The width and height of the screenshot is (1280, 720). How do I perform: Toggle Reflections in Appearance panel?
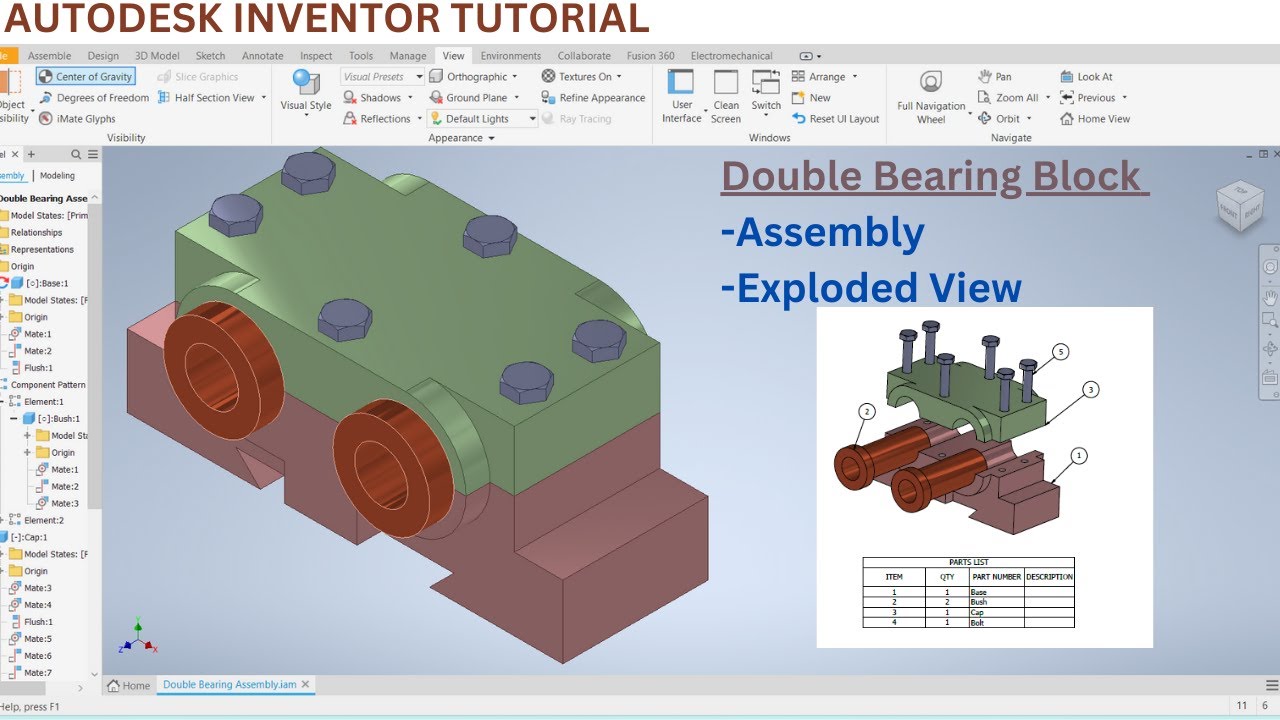coord(376,119)
